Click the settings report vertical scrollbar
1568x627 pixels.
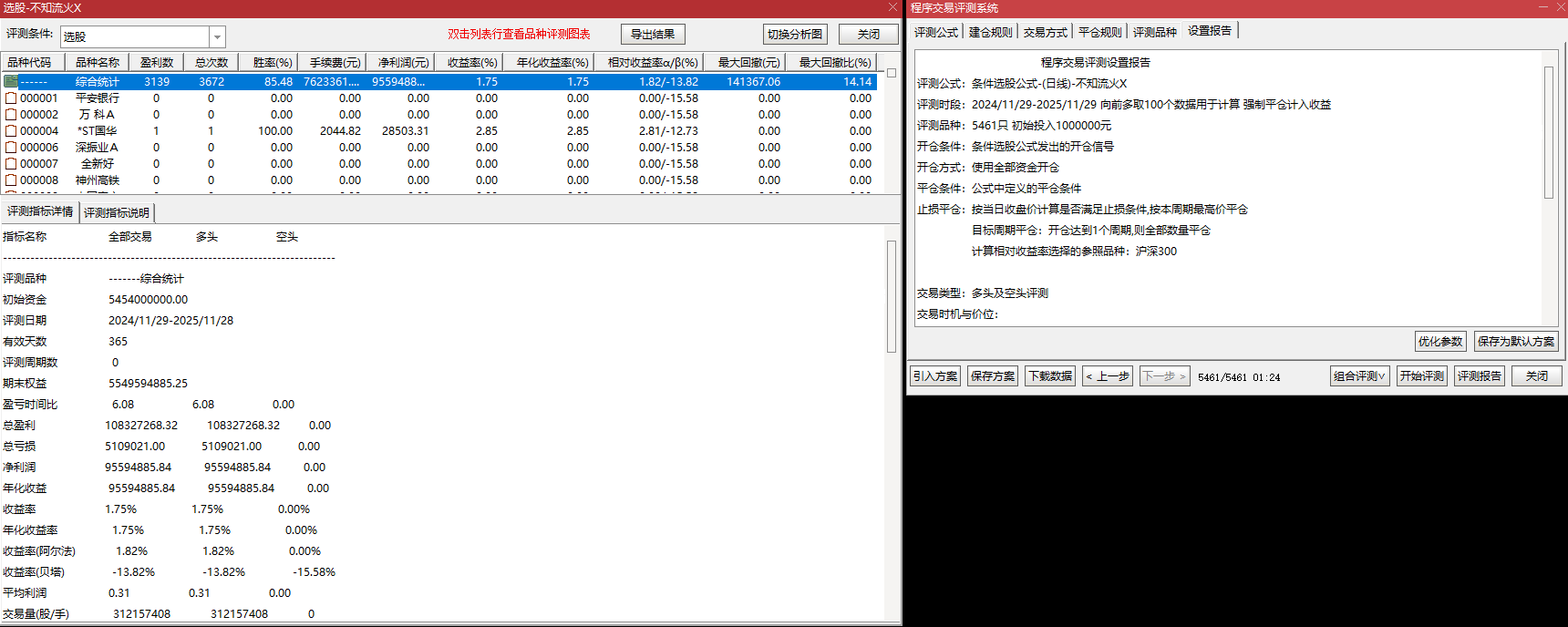pos(1548,132)
